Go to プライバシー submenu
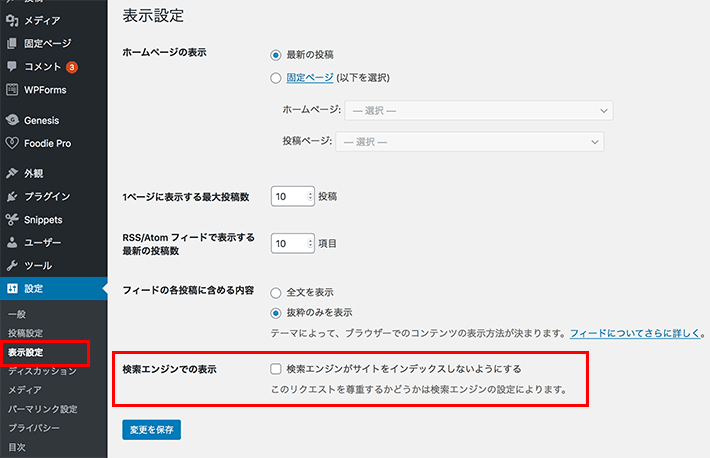Screen dimensions: 710x458 [34, 428]
